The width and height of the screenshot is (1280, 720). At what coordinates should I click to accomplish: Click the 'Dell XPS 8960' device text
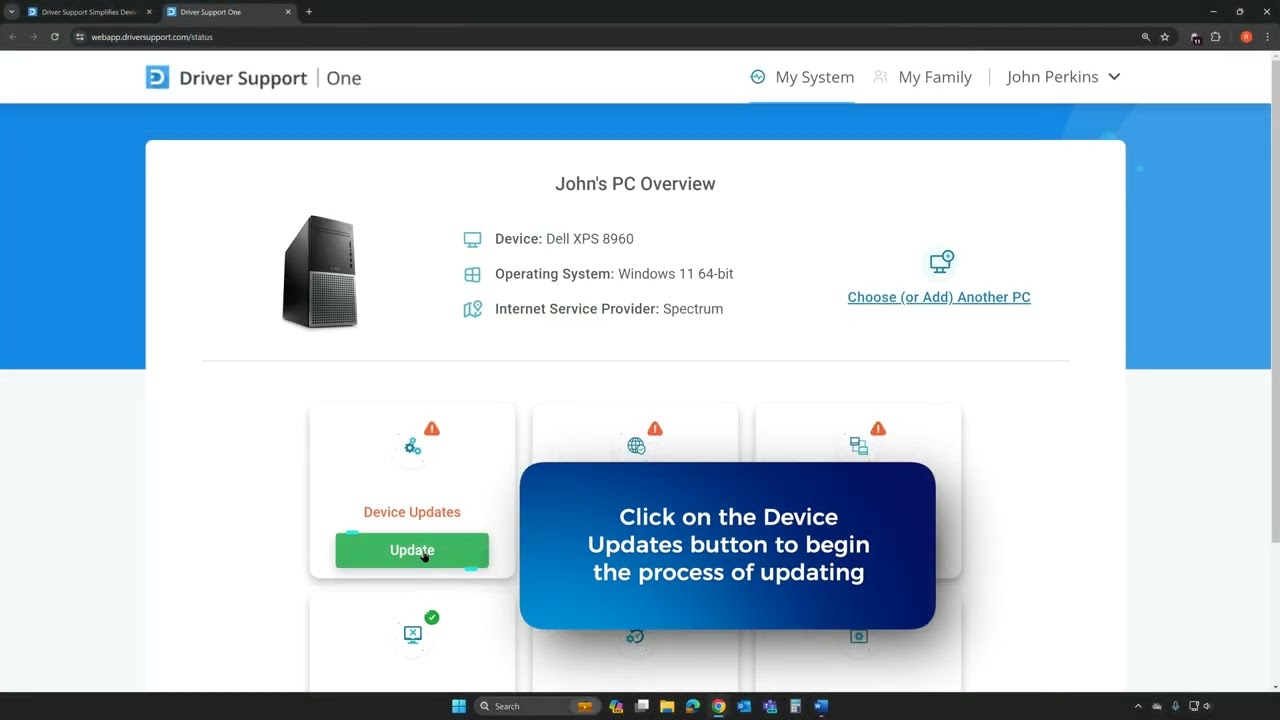coord(590,239)
